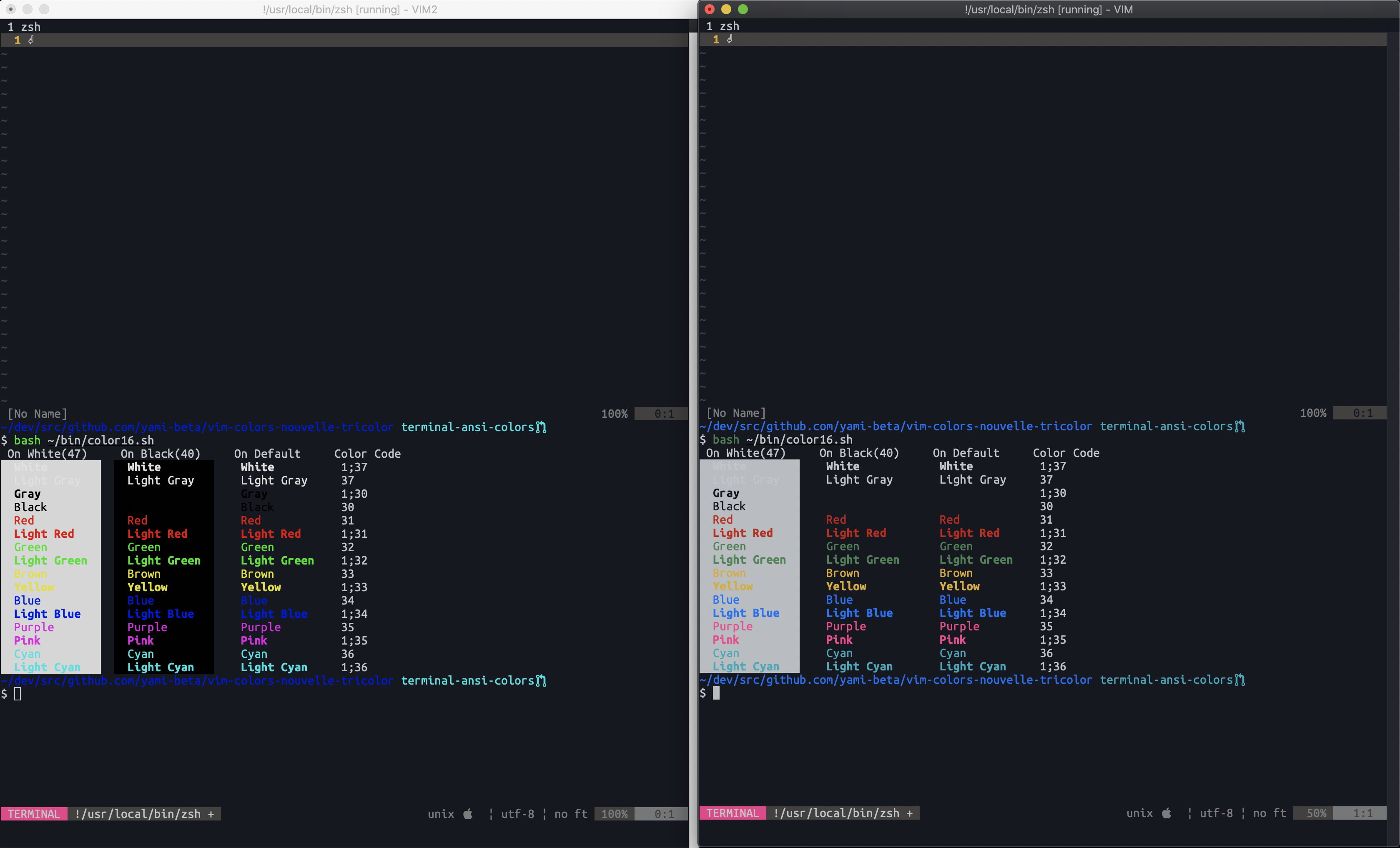Click the 1 zsh tab in the left window
The image size is (1400, 848).
pos(25,26)
